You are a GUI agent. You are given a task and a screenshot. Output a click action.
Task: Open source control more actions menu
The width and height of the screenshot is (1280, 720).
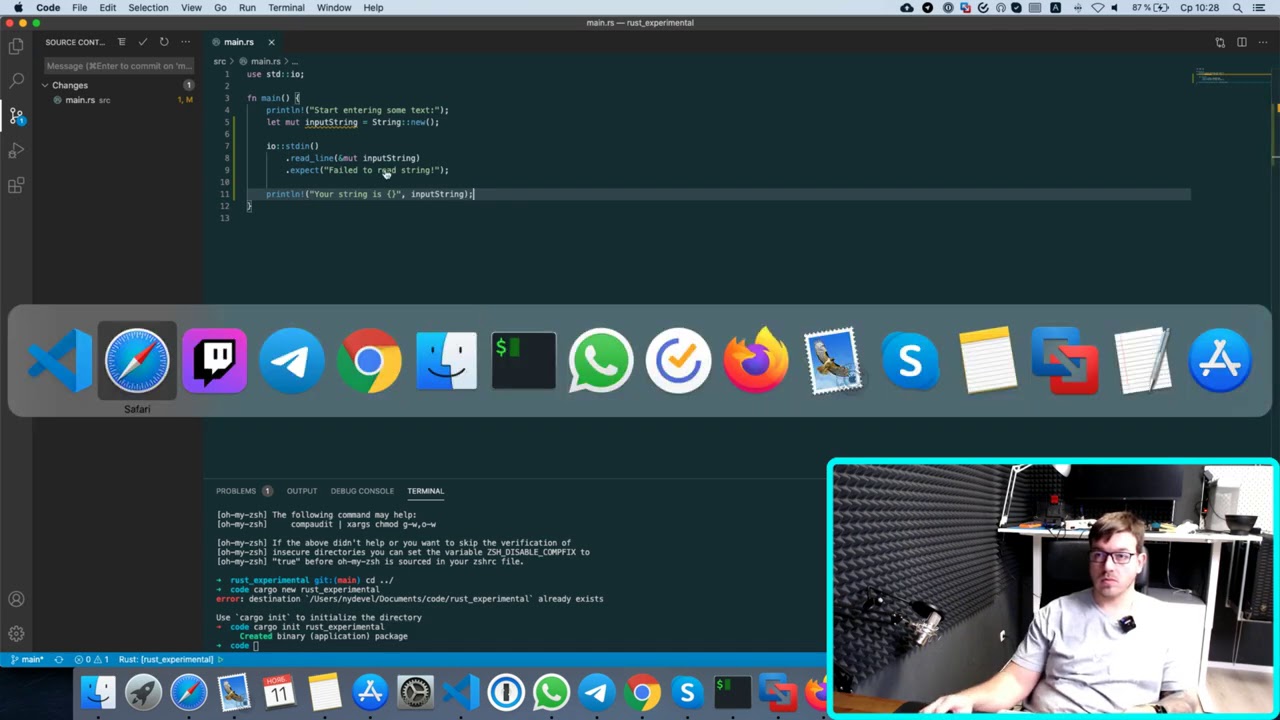click(x=185, y=42)
